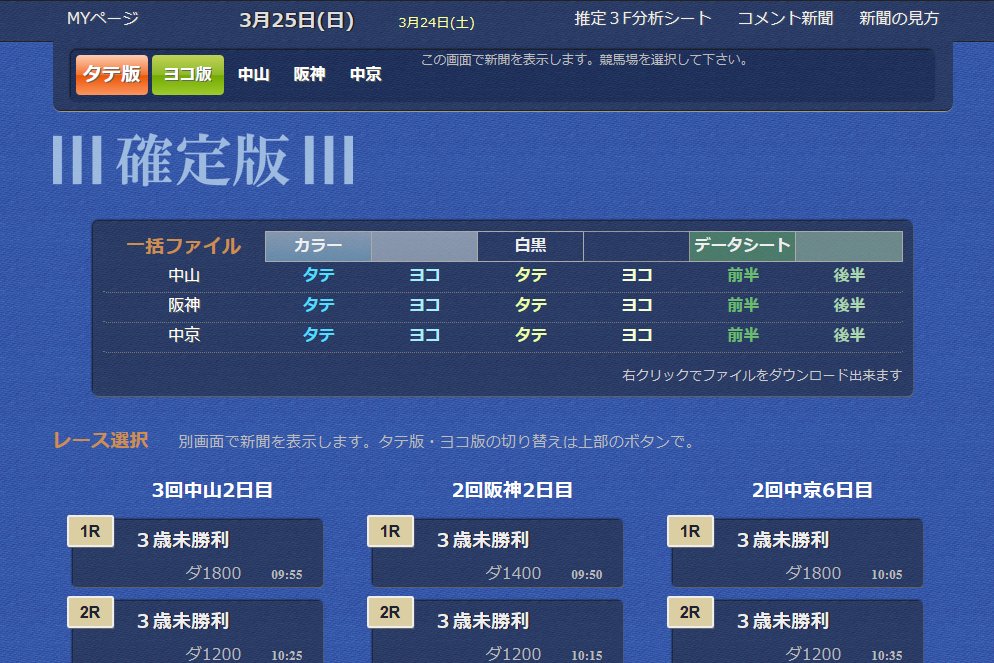This screenshot has height=663, width=994.
Task: Open 阪神 data sheet 前半
Action: click(x=743, y=305)
